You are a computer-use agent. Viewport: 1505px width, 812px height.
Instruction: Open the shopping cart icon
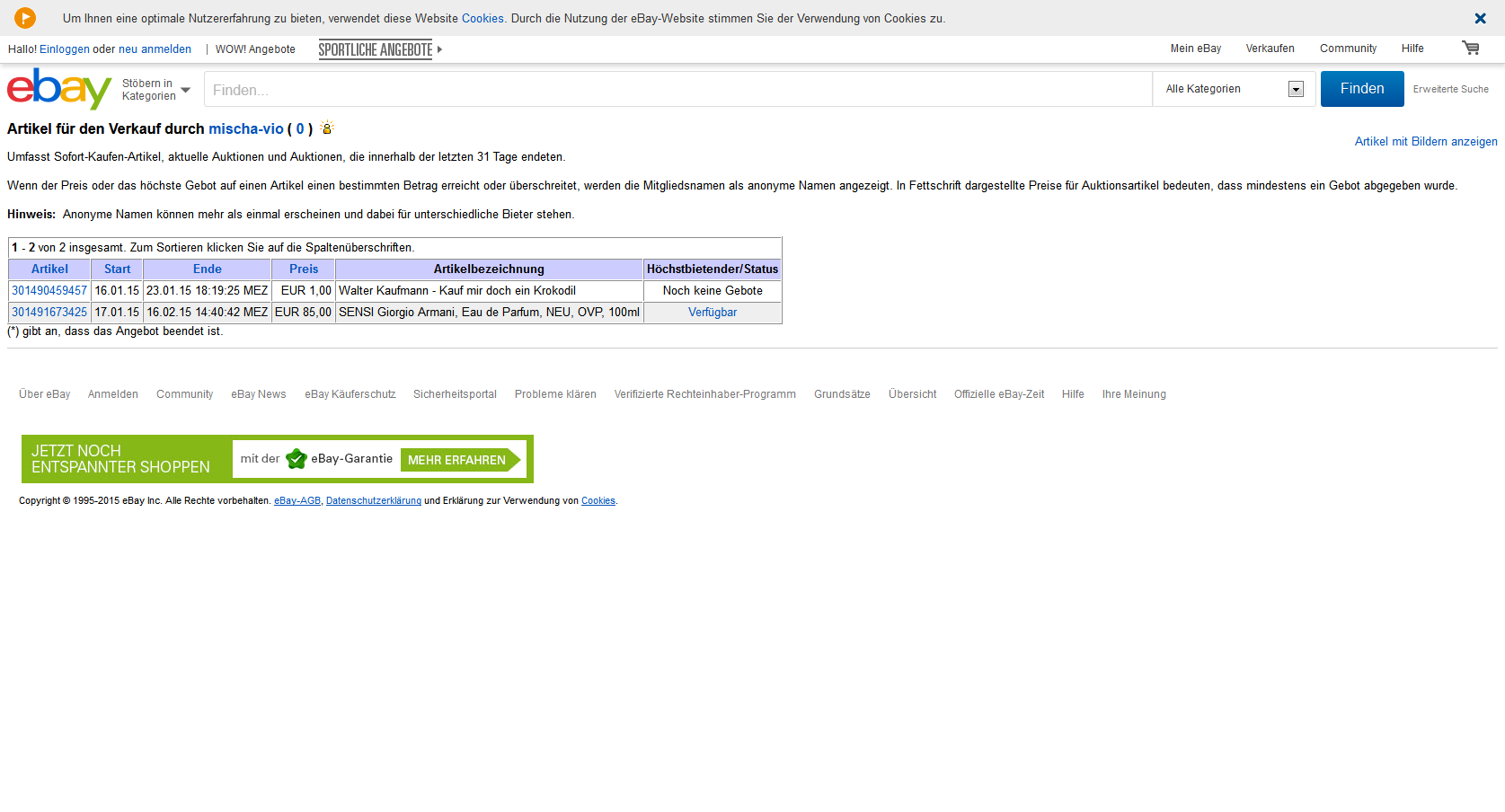(x=1470, y=49)
